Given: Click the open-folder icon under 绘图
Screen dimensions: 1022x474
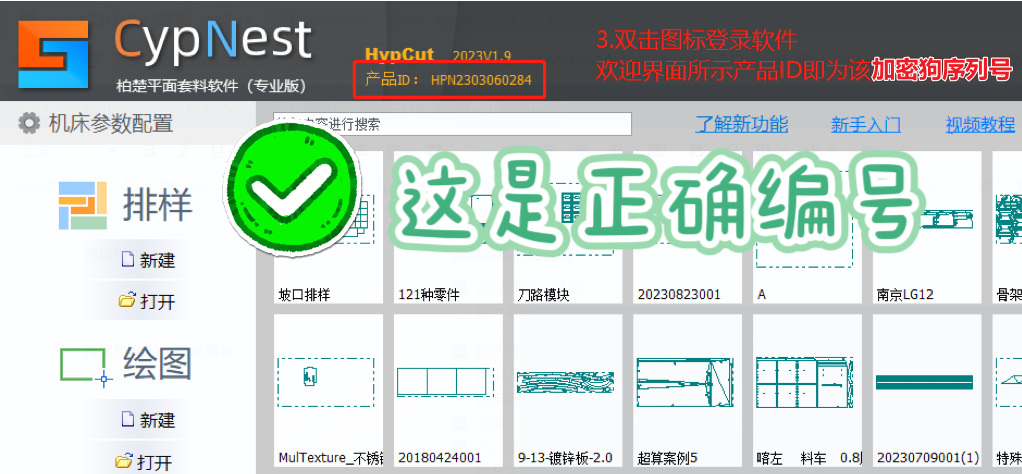Looking at the screenshot, I should pos(124,461).
